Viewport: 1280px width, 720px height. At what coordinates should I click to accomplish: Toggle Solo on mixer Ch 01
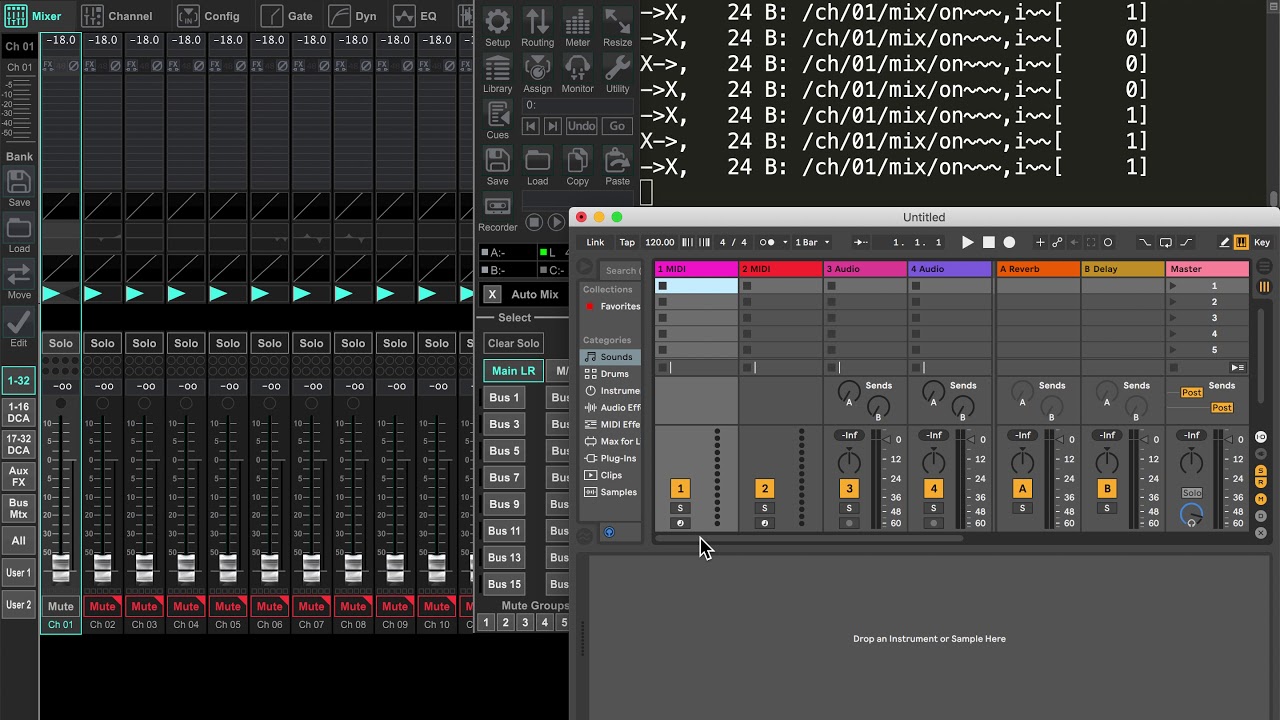click(61, 343)
